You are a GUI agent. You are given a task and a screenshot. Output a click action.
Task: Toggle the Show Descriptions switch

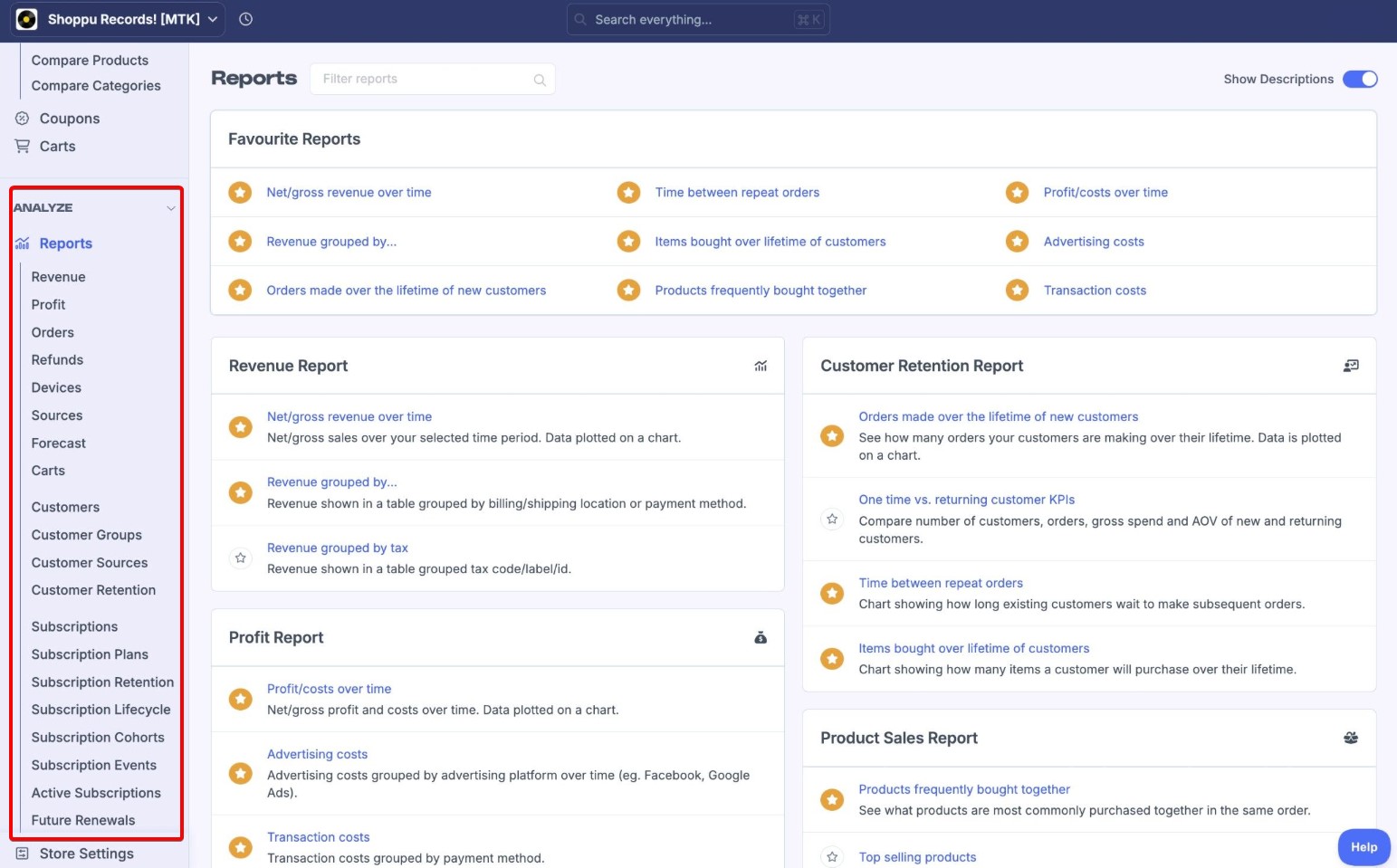1361,79
